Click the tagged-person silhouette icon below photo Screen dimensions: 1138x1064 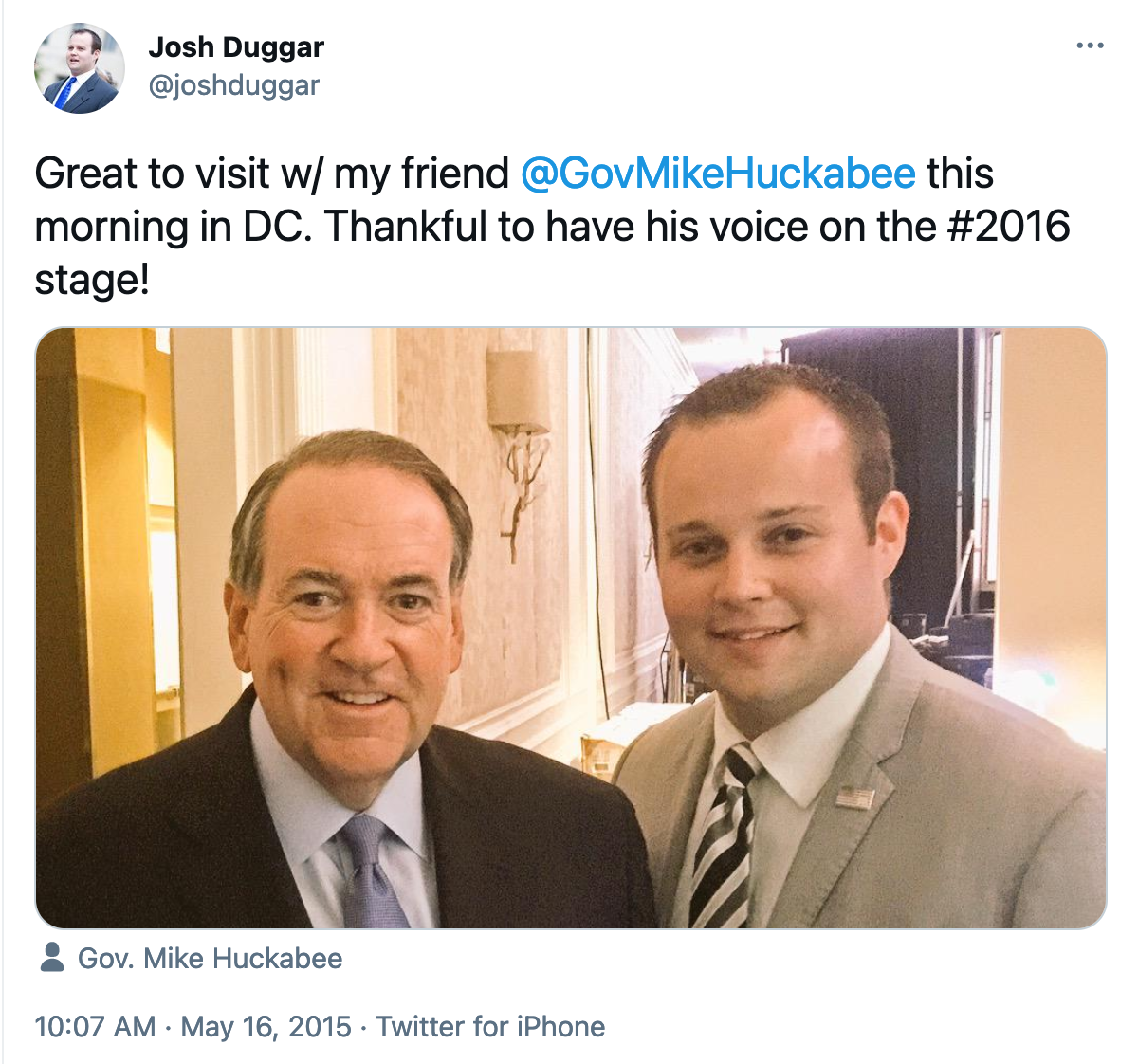[x=53, y=958]
